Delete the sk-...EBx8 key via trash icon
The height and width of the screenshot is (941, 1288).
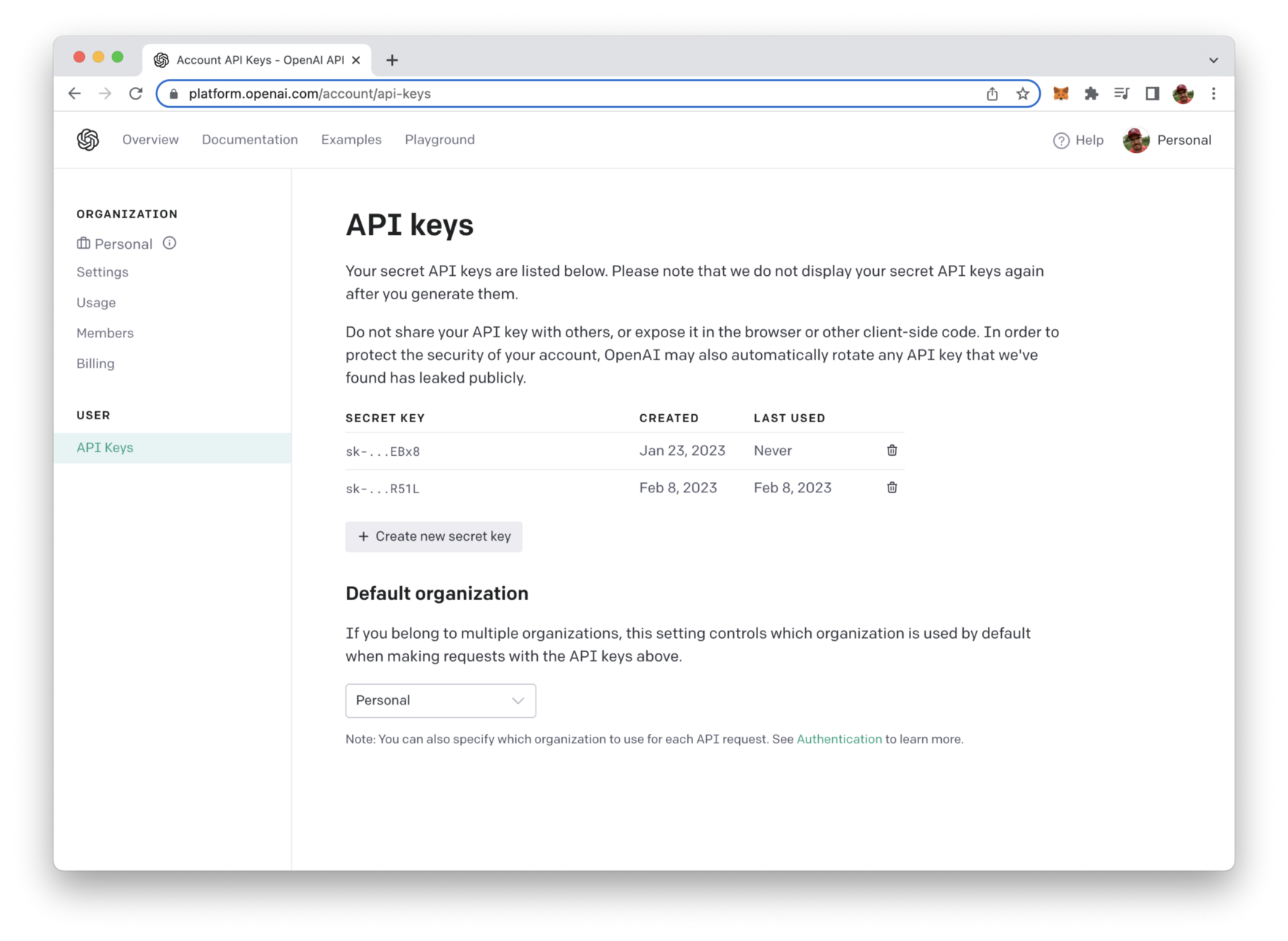891,450
